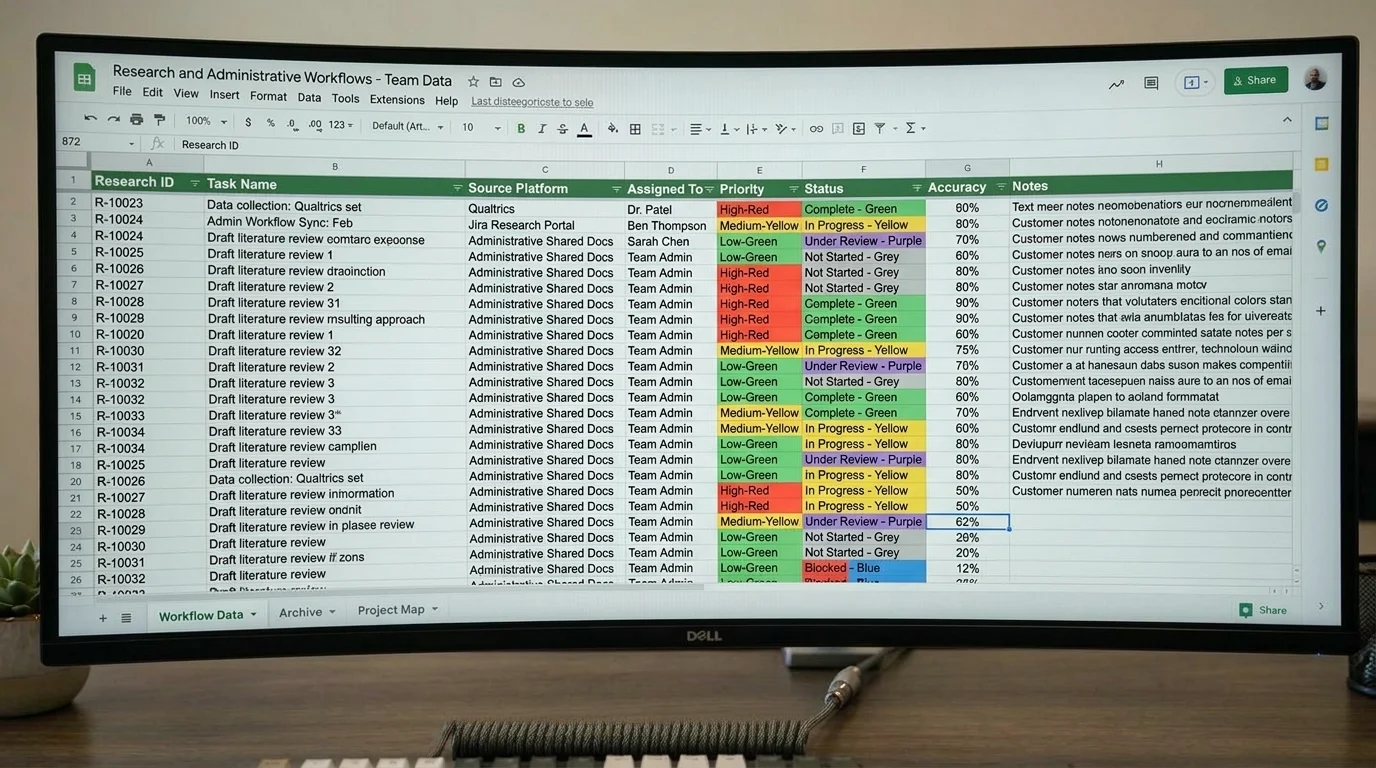The image size is (1376, 768).
Task: Apply currency format with $ icon
Action: (248, 122)
